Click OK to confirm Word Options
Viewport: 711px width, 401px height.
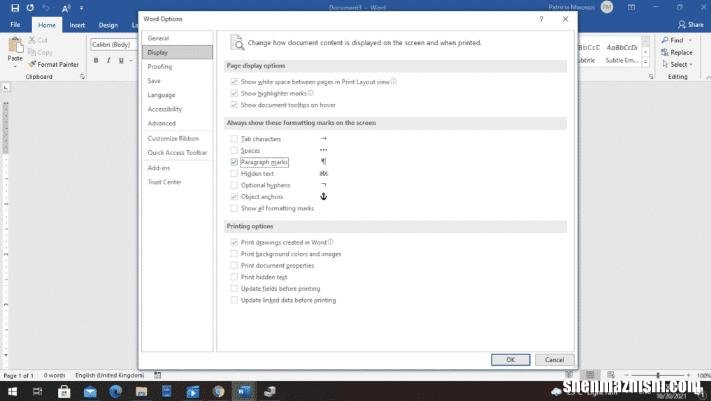pos(511,360)
